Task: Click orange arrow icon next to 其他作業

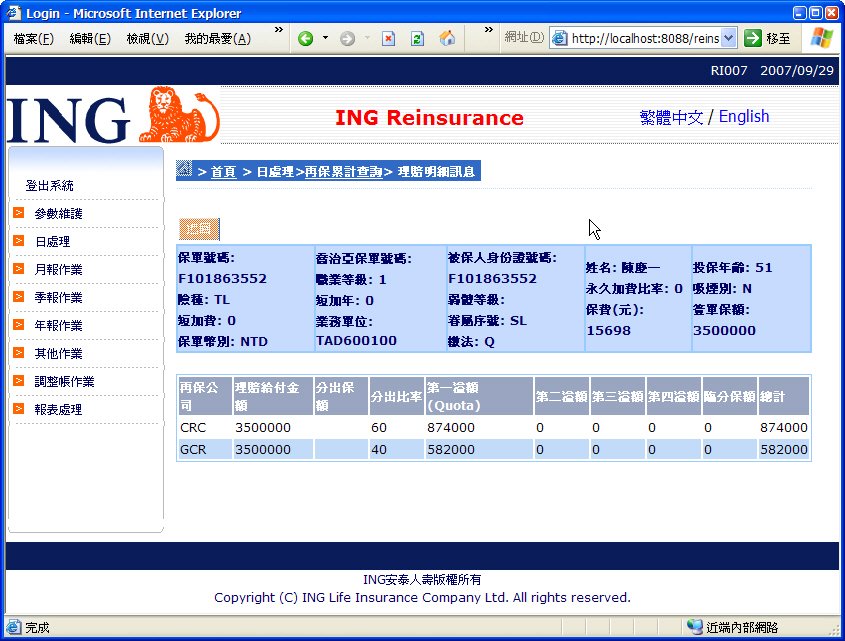Action: pyautogui.click(x=19, y=353)
